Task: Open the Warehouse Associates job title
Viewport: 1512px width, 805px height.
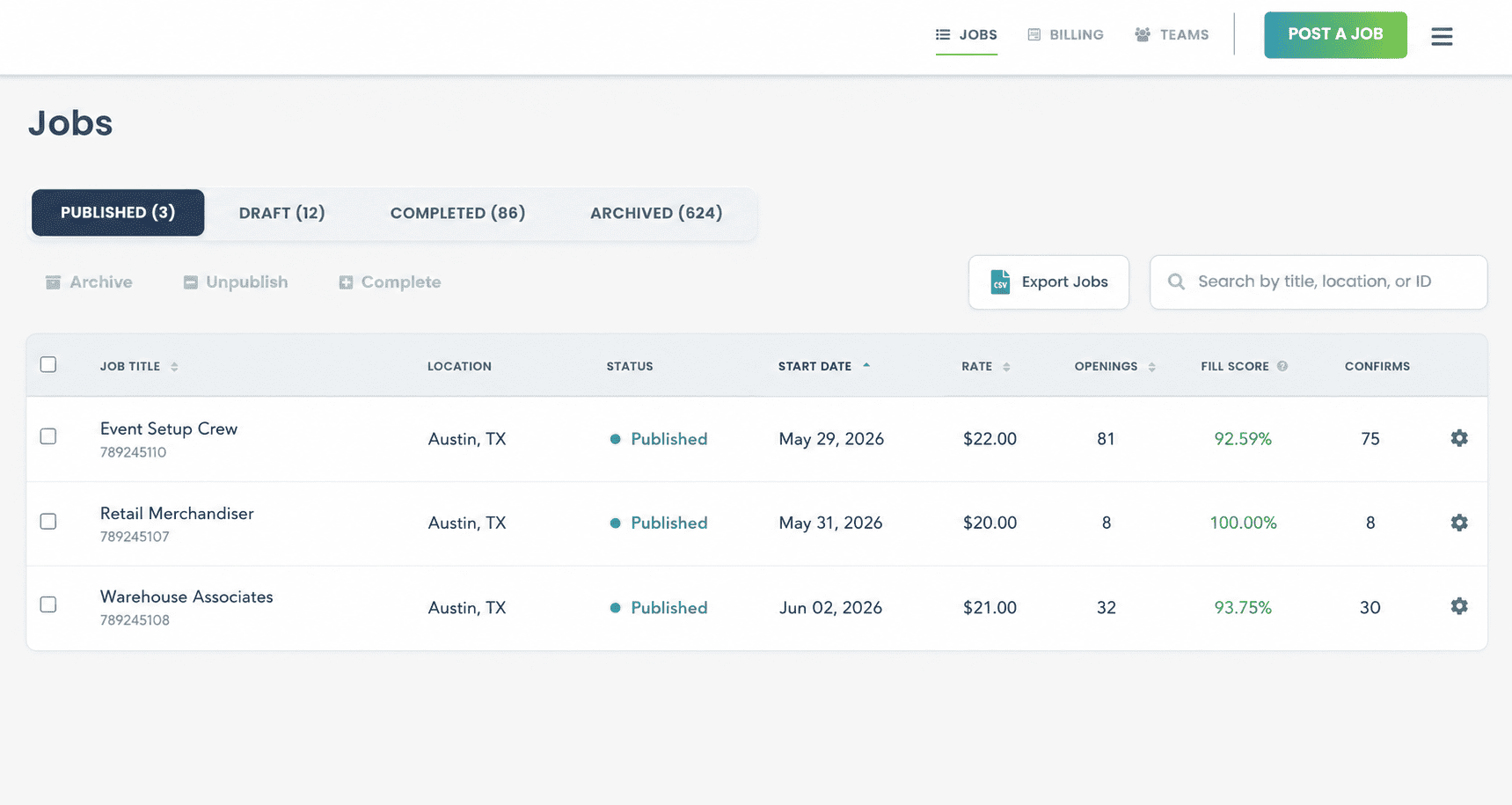Action: pos(186,597)
